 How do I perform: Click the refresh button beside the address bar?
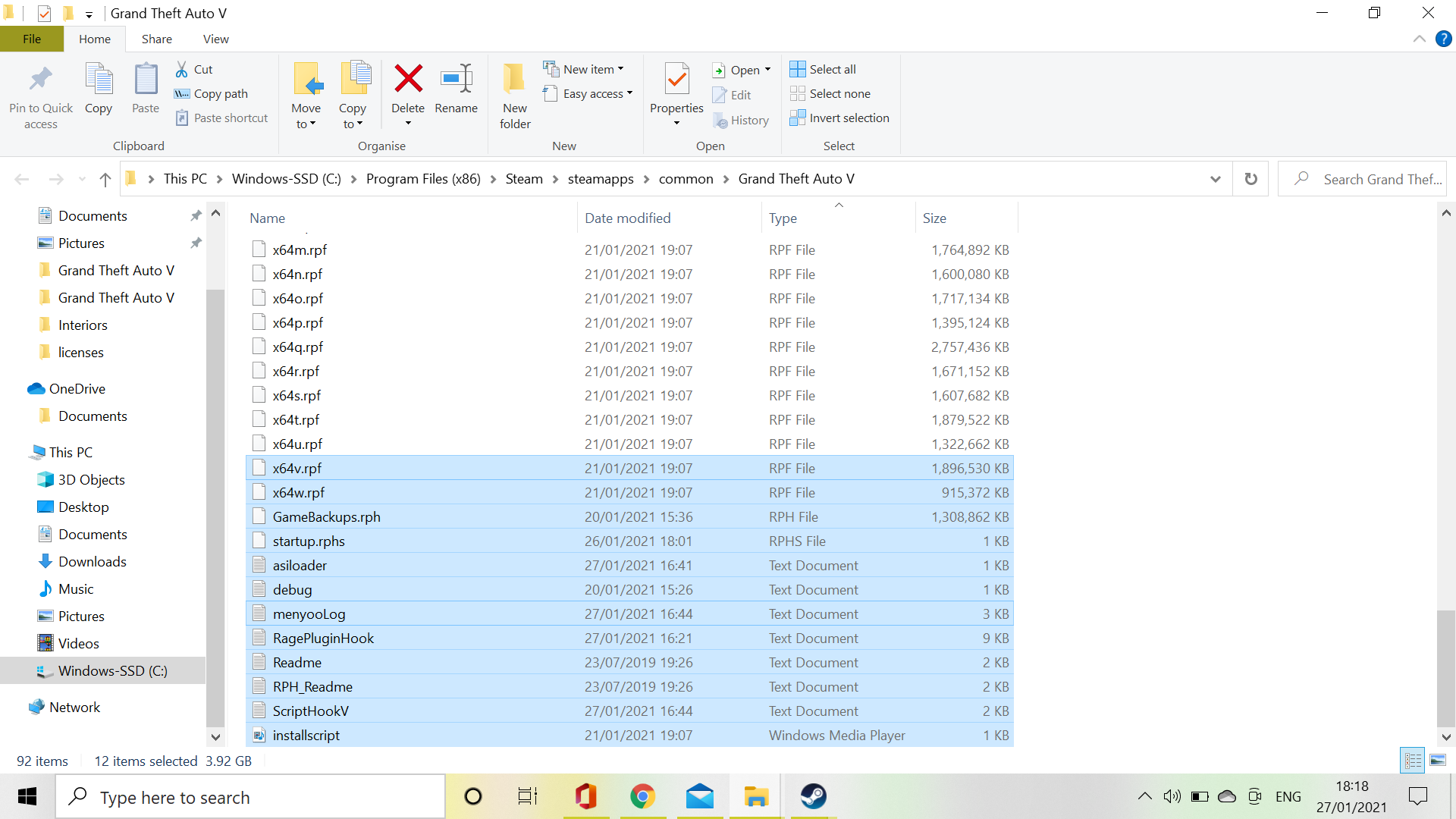[1250, 179]
